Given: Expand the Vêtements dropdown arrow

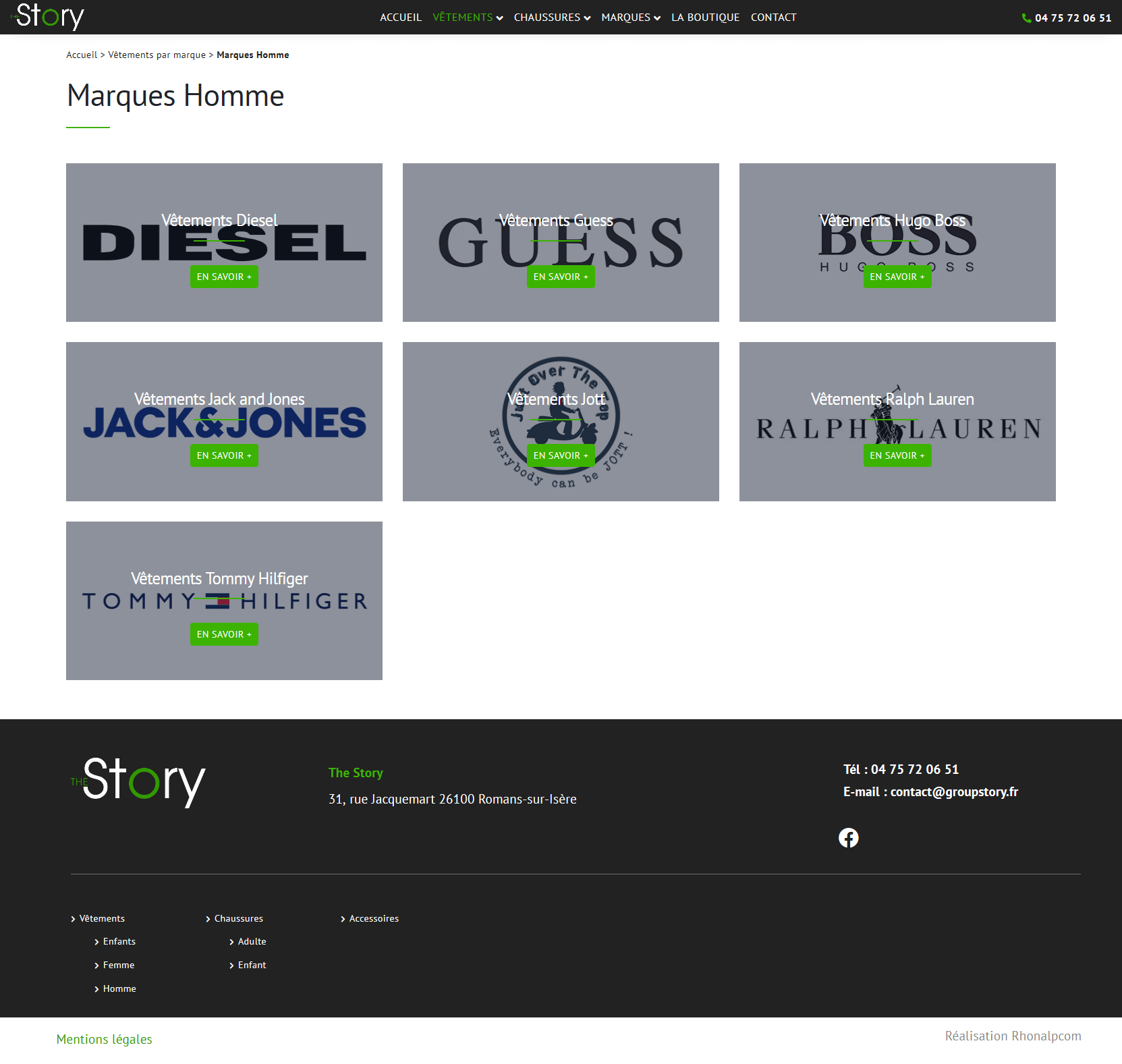Looking at the screenshot, I should tap(499, 18).
